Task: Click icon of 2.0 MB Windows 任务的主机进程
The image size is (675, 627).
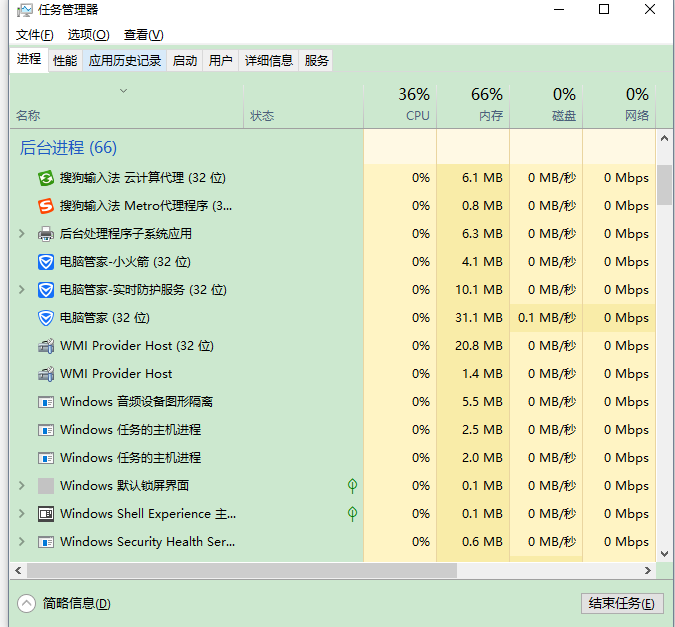Action: coord(46,458)
